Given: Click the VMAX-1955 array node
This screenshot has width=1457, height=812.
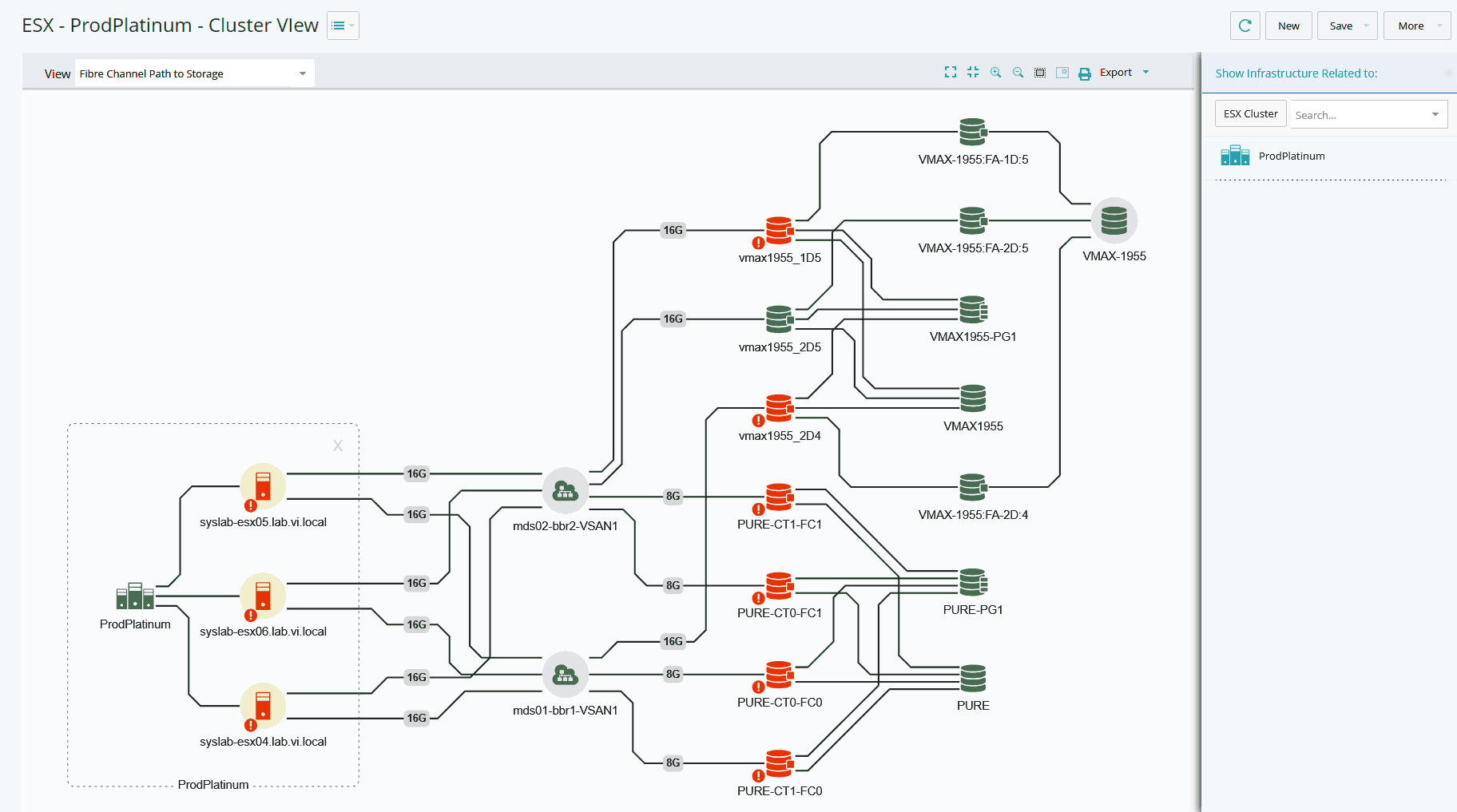Looking at the screenshot, I should (x=1114, y=220).
